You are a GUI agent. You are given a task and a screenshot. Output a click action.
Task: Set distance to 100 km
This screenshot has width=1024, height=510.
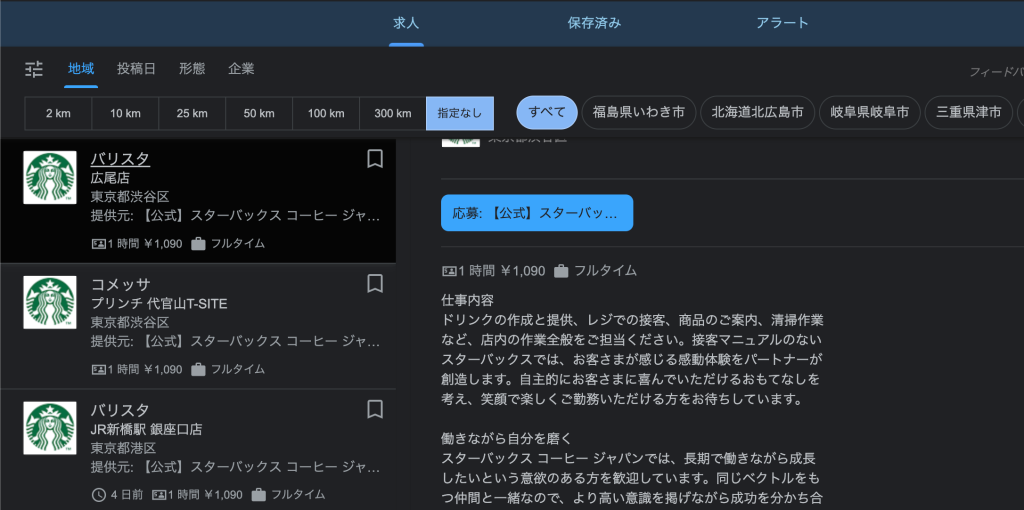[326, 114]
